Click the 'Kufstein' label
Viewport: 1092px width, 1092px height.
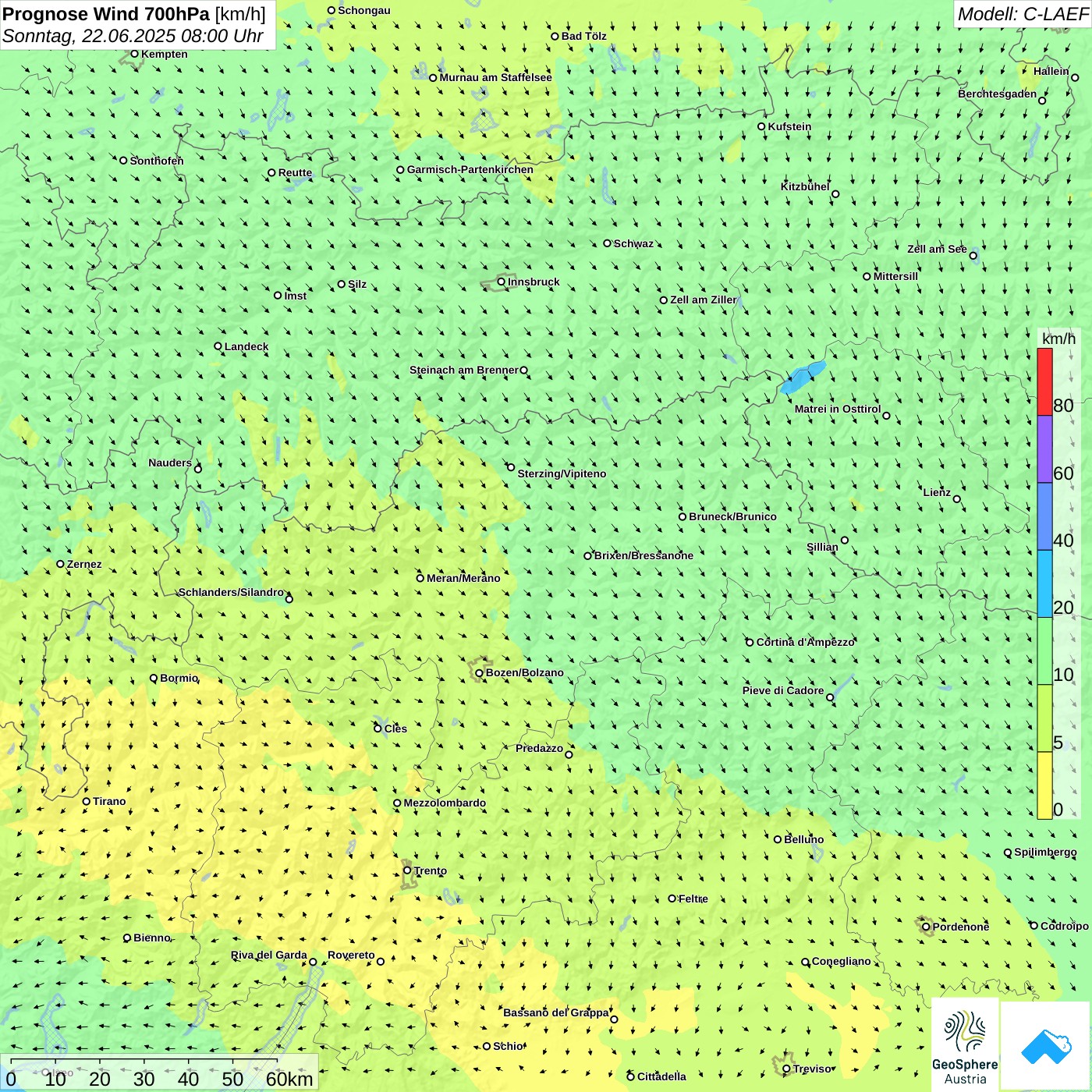(x=789, y=126)
